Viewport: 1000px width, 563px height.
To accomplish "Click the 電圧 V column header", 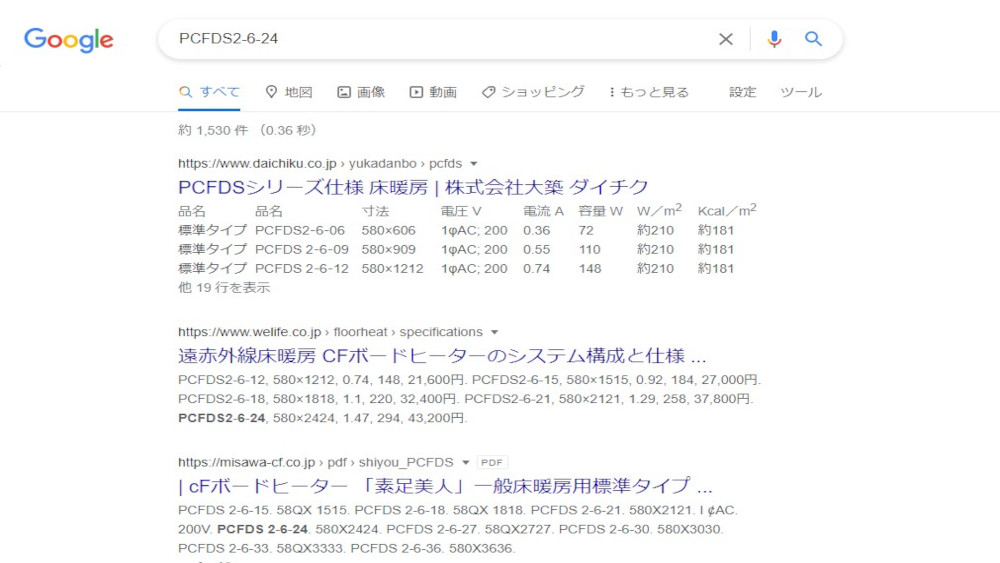I will coord(461,211).
